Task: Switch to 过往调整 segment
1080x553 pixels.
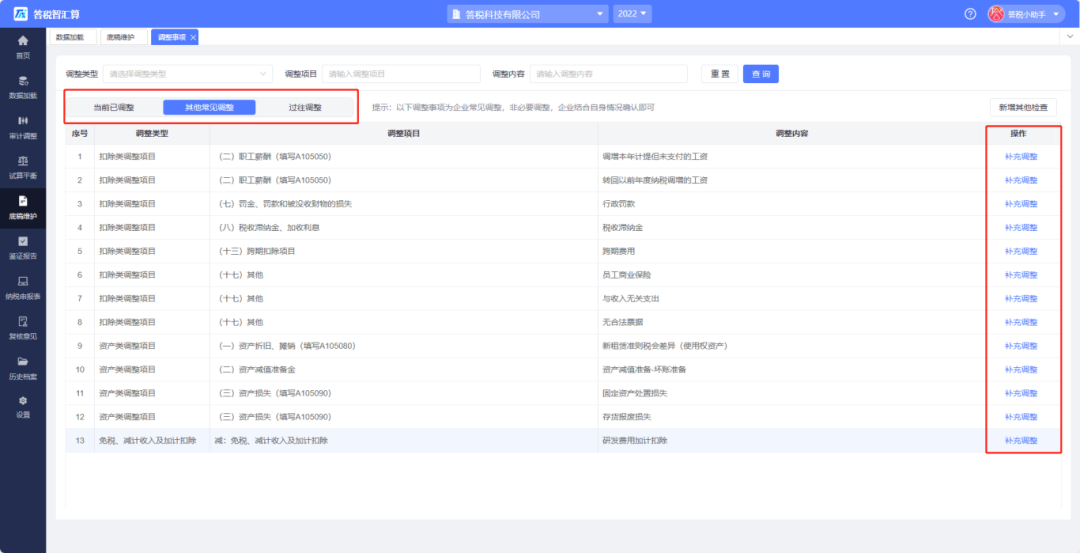Action: pyautogui.click(x=305, y=107)
